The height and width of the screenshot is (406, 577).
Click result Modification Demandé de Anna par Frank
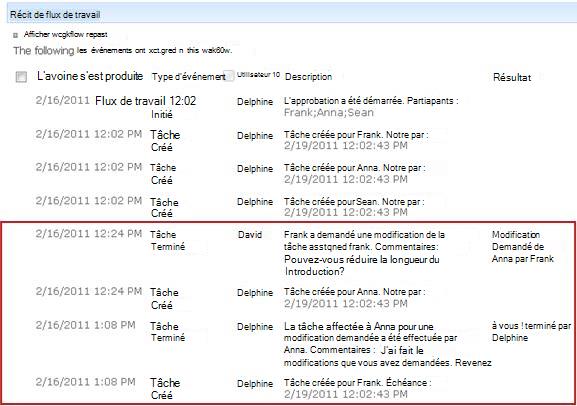[523, 247]
